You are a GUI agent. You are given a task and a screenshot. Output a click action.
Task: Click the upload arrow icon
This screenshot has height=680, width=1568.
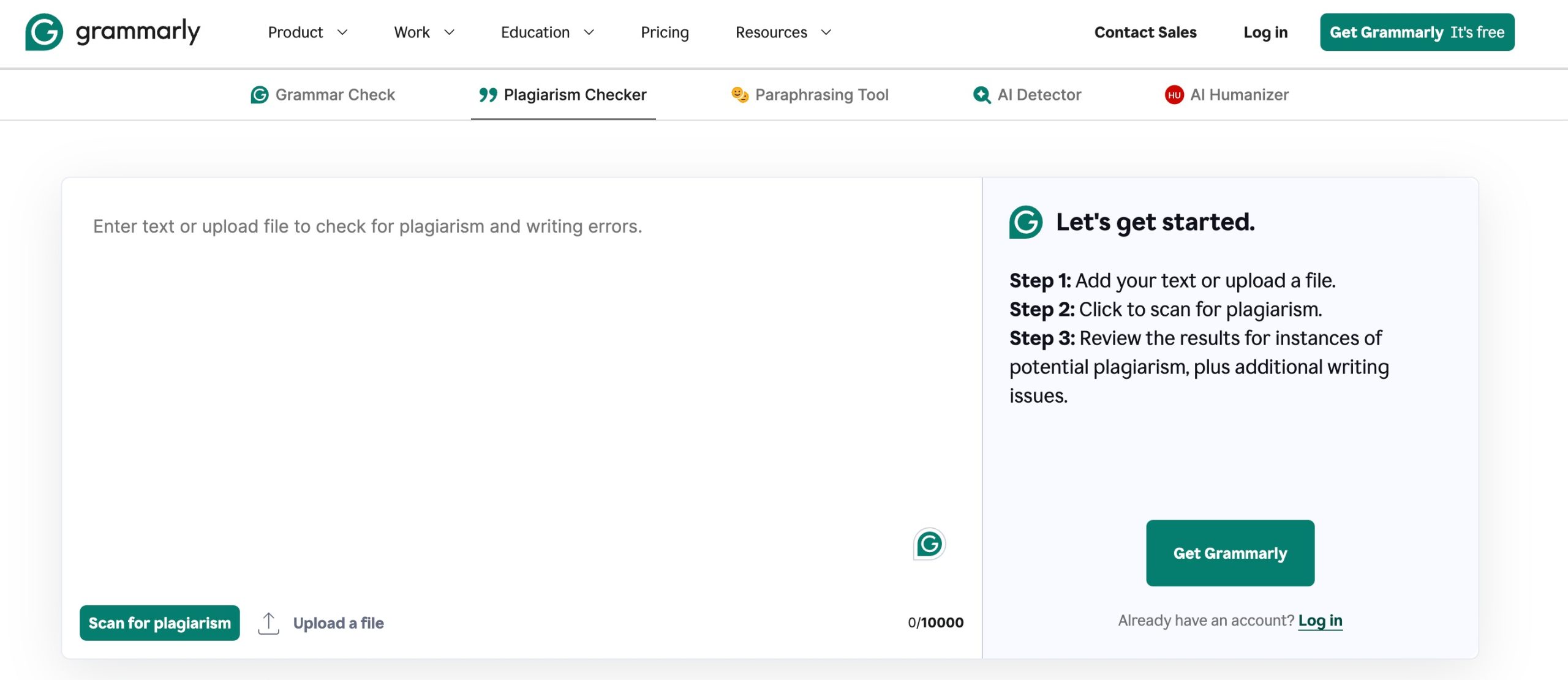pos(268,623)
